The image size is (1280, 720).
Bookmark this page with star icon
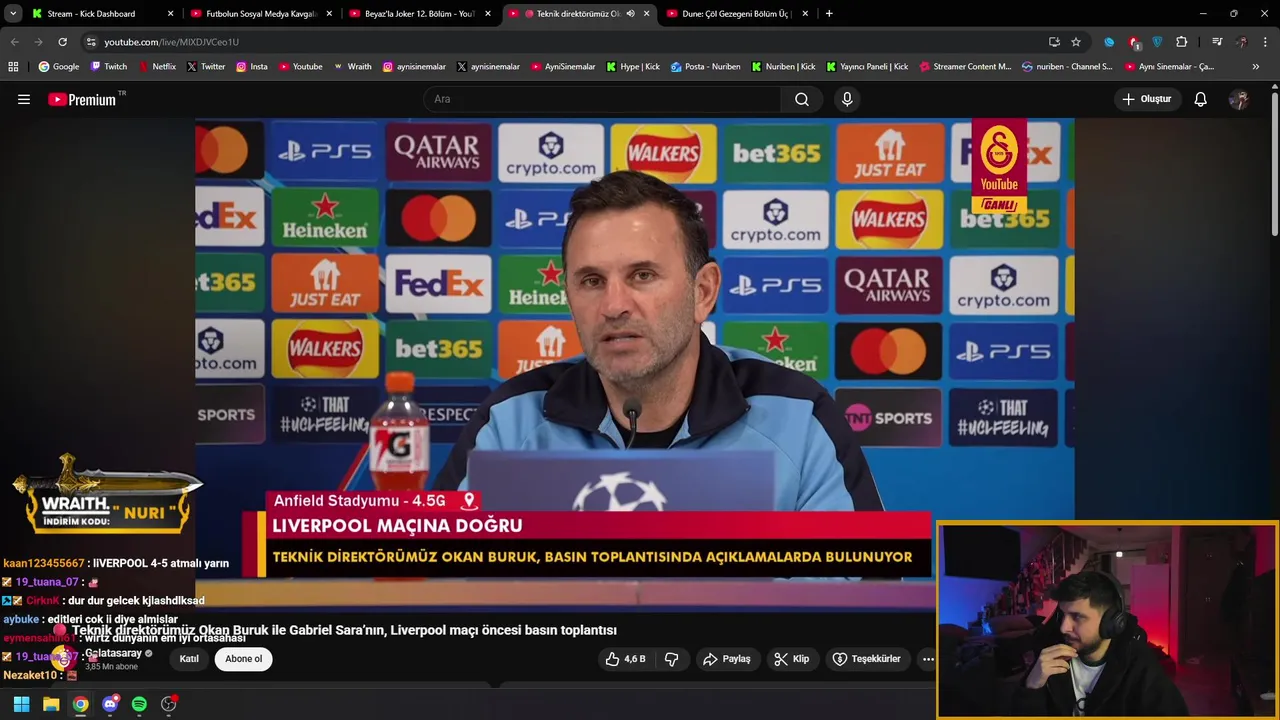tap(1076, 42)
